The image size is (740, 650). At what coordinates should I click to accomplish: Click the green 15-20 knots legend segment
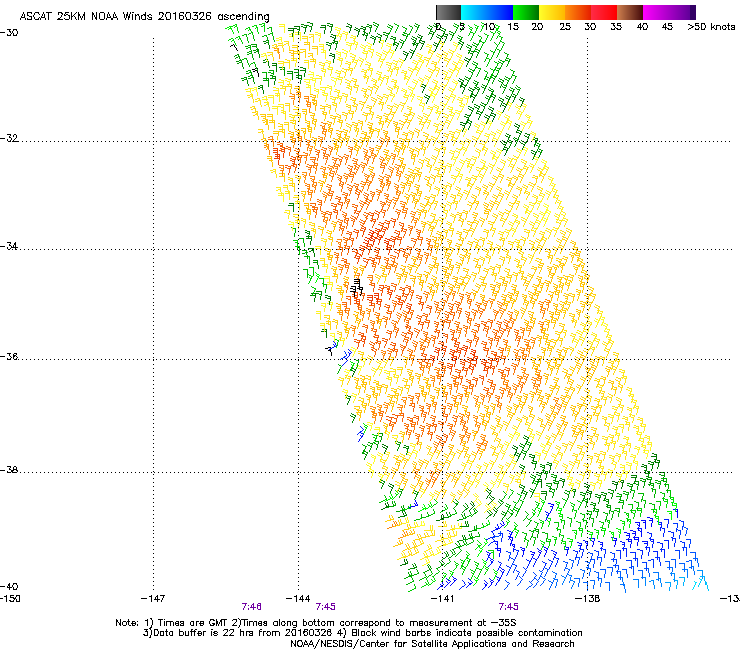pos(526,12)
